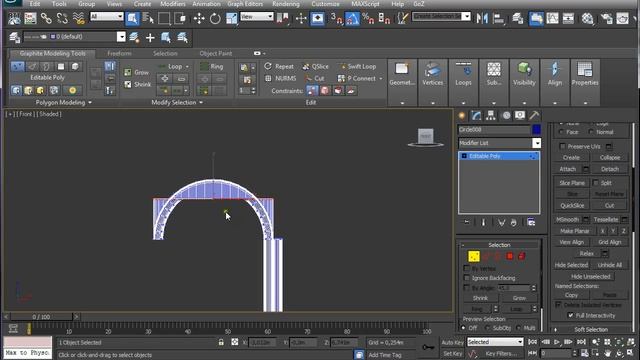640x360 pixels.
Task: Switch to the Freeform ribbon tab
Action: pos(119,53)
